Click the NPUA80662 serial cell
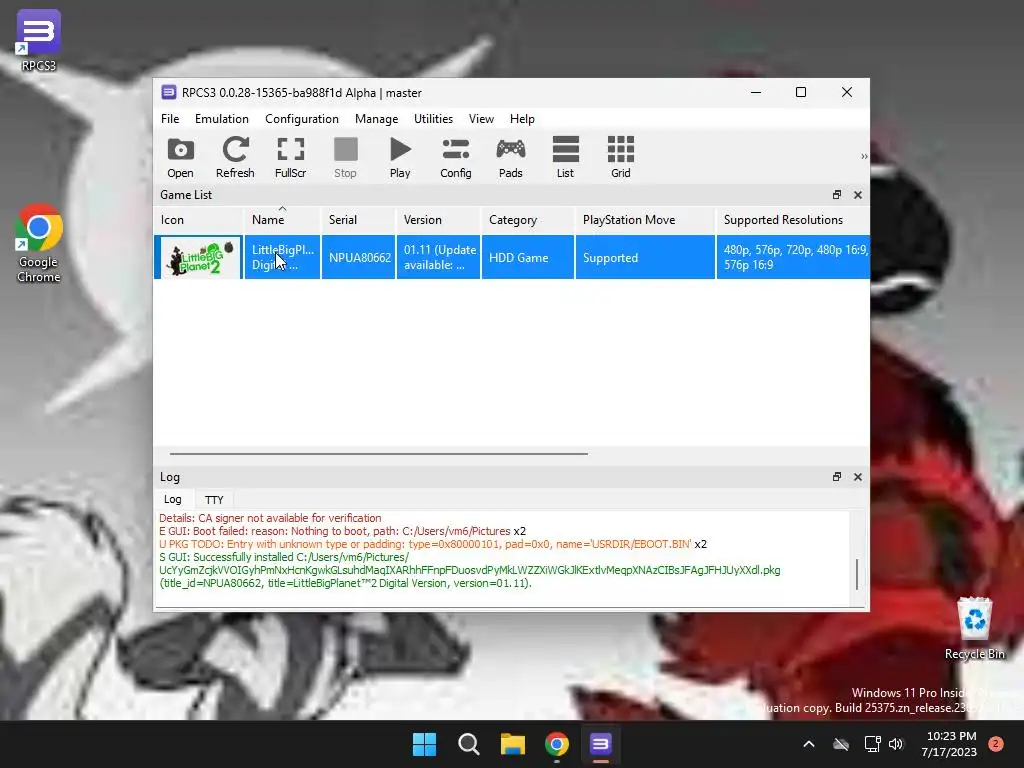Image resolution: width=1024 pixels, height=768 pixels. pyautogui.click(x=359, y=257)
